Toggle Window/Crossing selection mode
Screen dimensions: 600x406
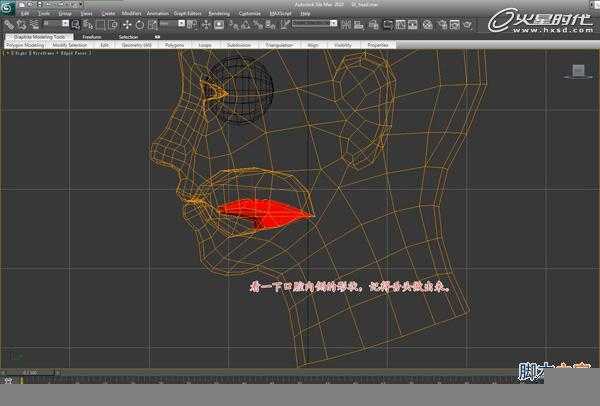113,25
